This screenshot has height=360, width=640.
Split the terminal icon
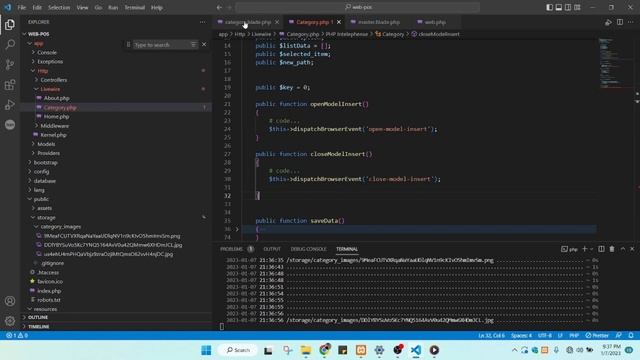coord(601,249)
